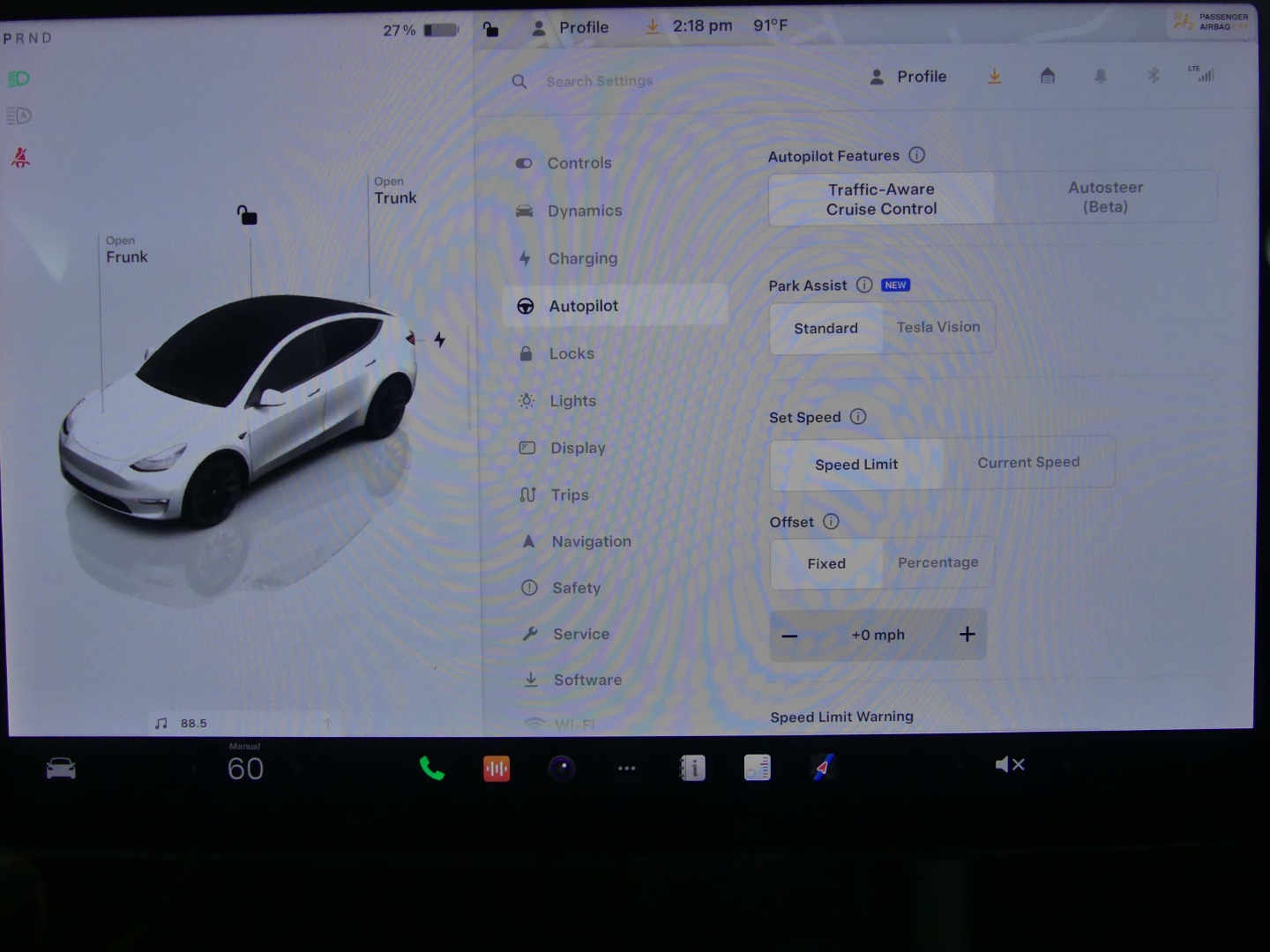The width and height of the screenshot is (1270, 952).
Task: Tap the 60 climate temperature setting
Action: pos(245,769)
